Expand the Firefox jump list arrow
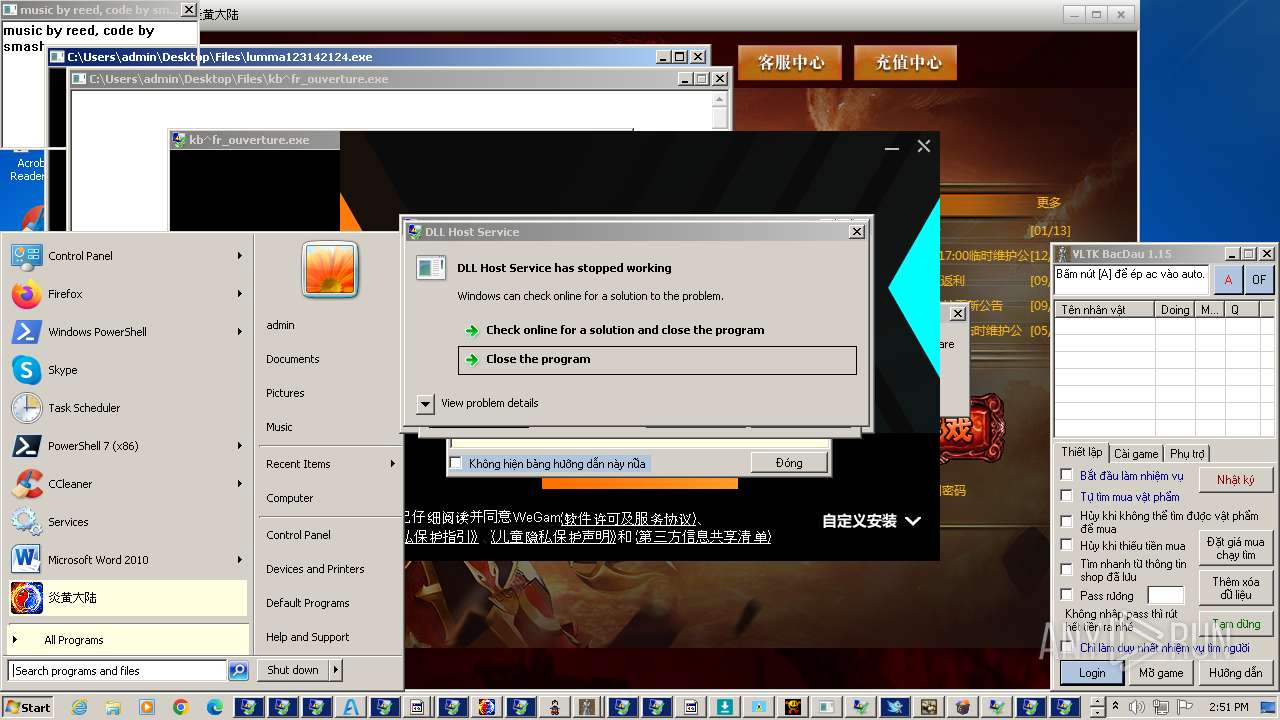 (240, 294)
